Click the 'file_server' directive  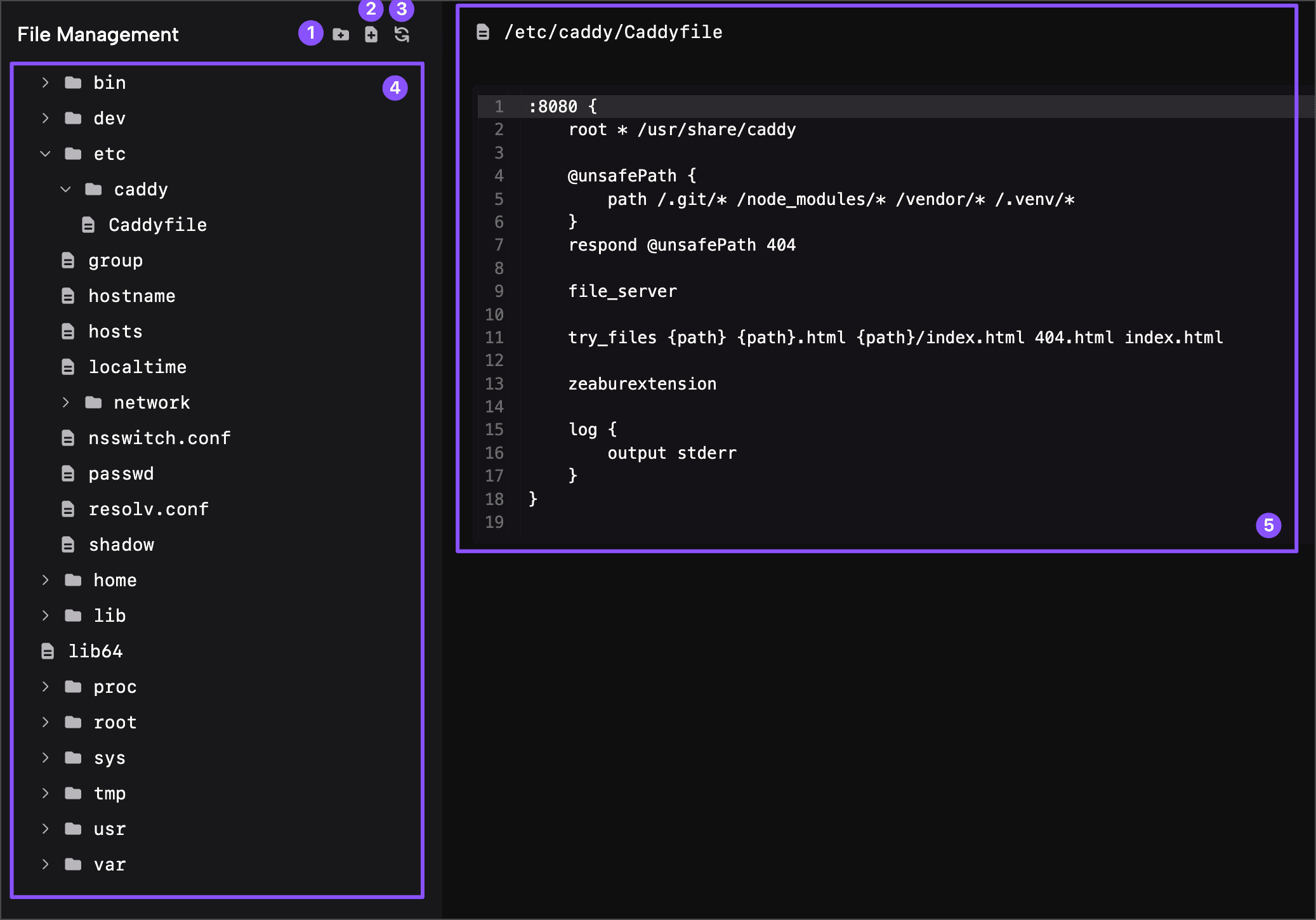pos(622,291)
